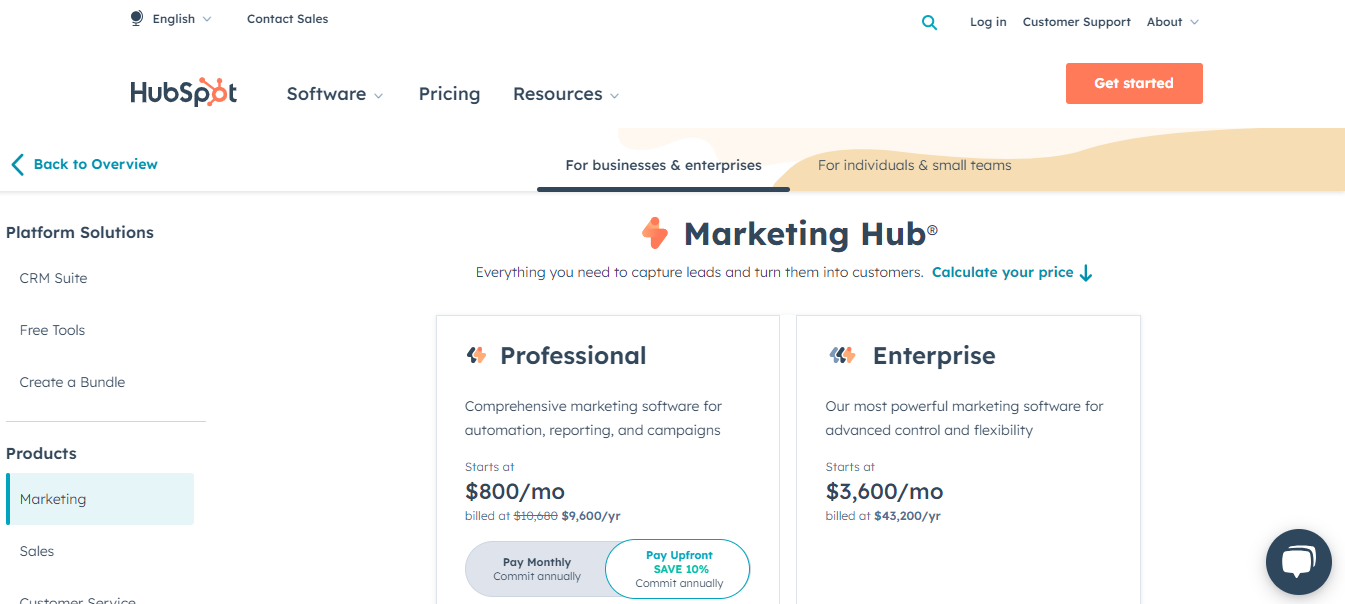Expand the English language dropdown

tap(182, 19)
